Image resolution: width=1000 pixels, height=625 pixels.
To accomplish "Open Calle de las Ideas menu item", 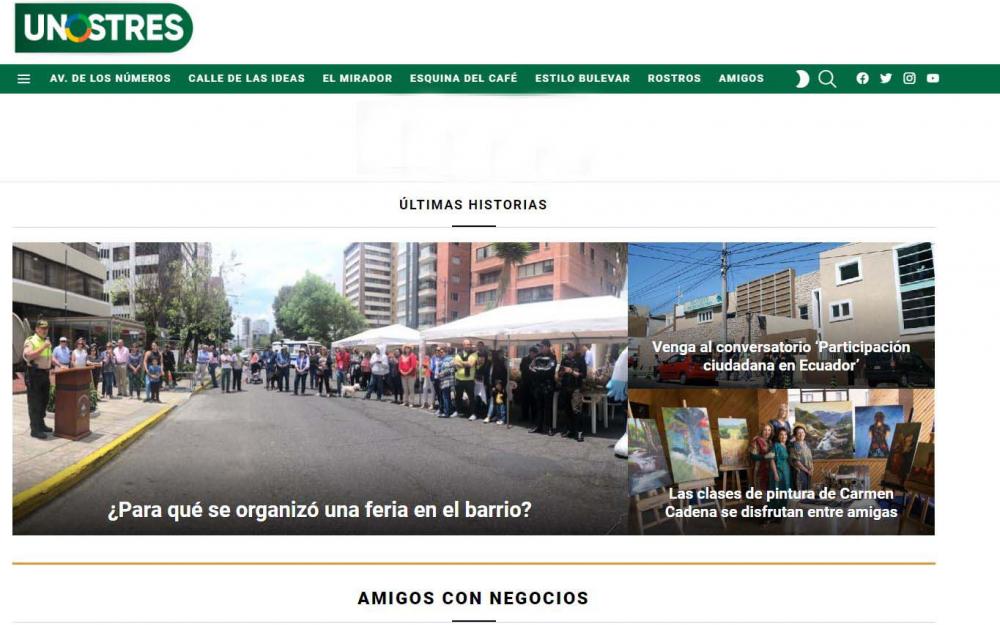I will click(246, 79).
